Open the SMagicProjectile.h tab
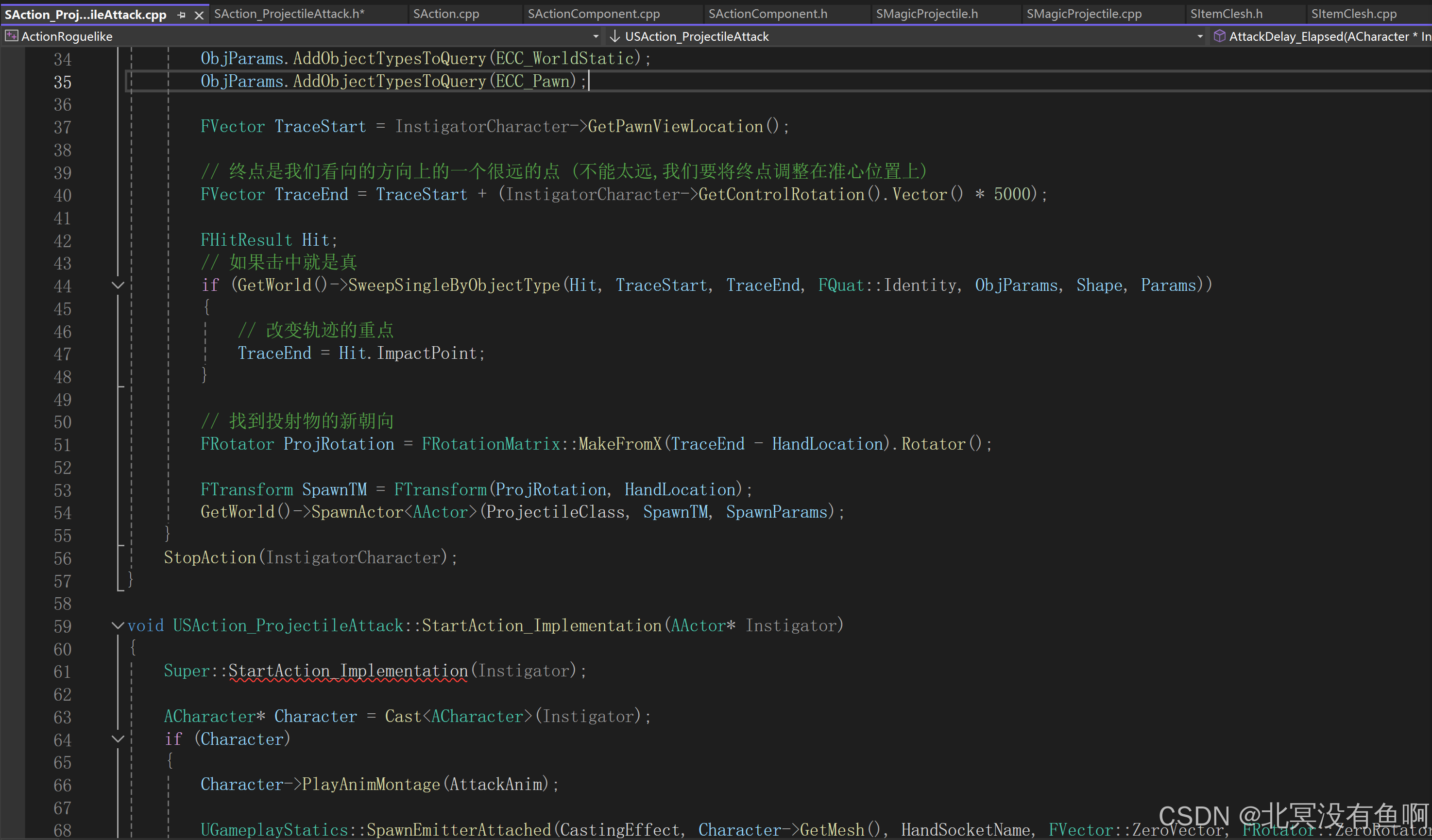This screenshot has height=840, width=1432. coord(926,14)
